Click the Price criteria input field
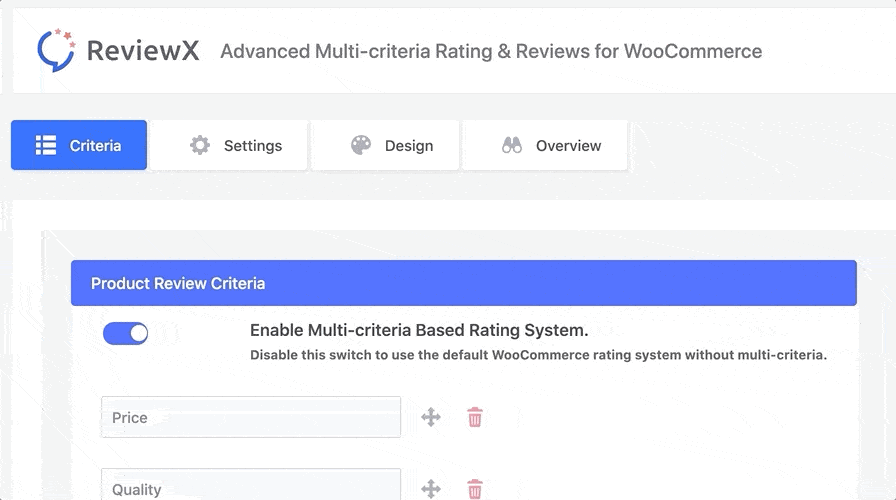896x500 pixels. pos(251,417)
